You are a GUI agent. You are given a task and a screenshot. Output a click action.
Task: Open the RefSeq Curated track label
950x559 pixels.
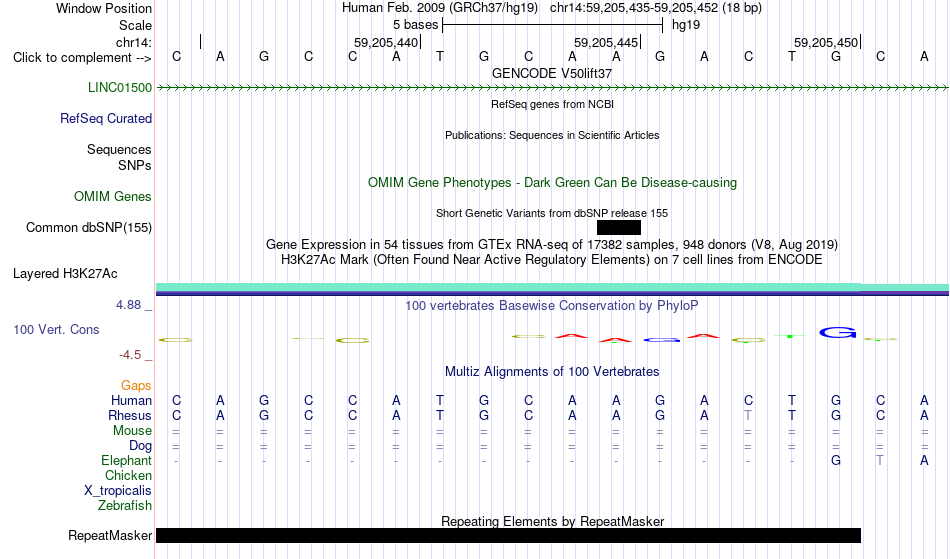[x=106, y=119]
